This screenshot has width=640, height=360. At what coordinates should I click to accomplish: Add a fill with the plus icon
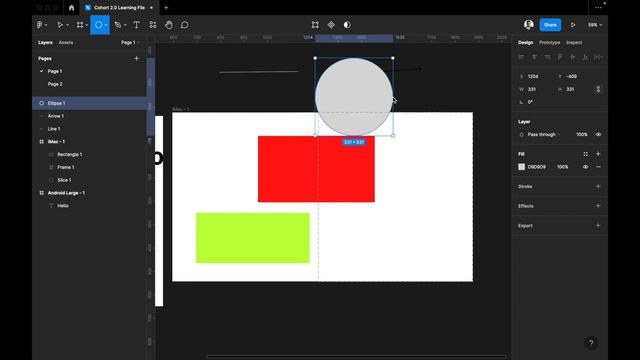tap(598, 154)
